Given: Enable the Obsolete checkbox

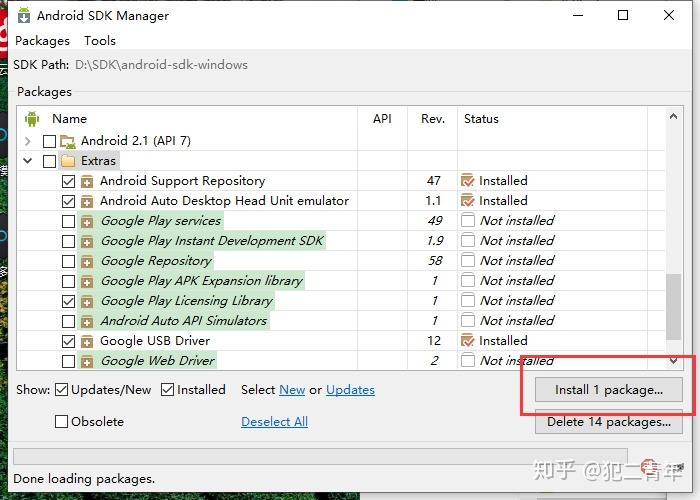Looking at the screenshot, I should click(x=62, y=422).
